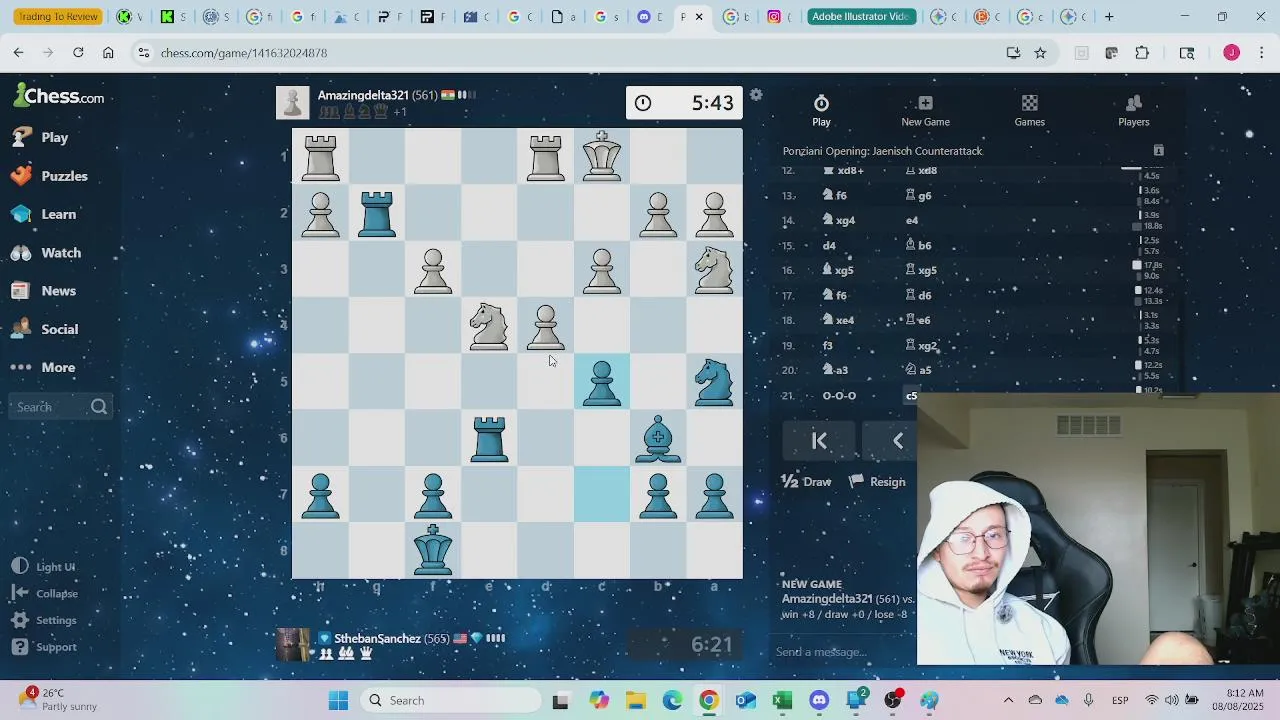The image size is (1280, 720).
Task: Click the Windows taskbar Search box
Action: [x=450, y=700]
